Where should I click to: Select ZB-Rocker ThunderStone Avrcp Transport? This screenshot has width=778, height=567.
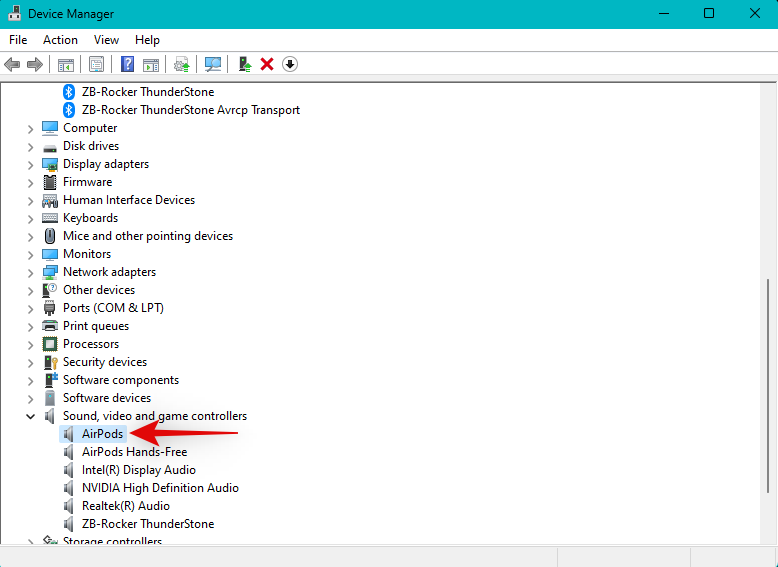[x=191, y=110]
